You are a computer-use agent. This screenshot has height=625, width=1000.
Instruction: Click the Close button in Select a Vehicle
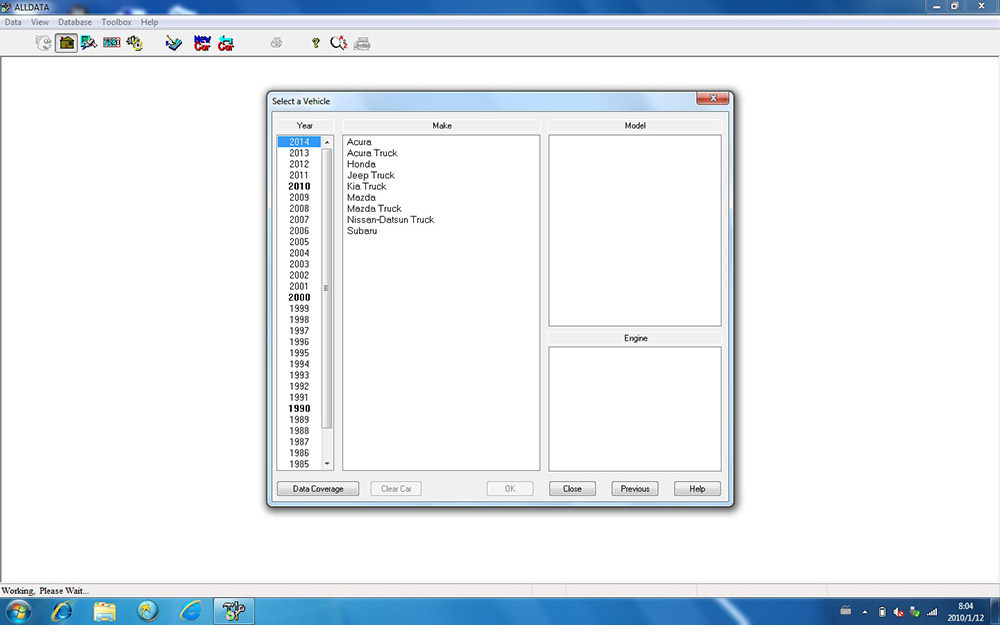(572, 489)
